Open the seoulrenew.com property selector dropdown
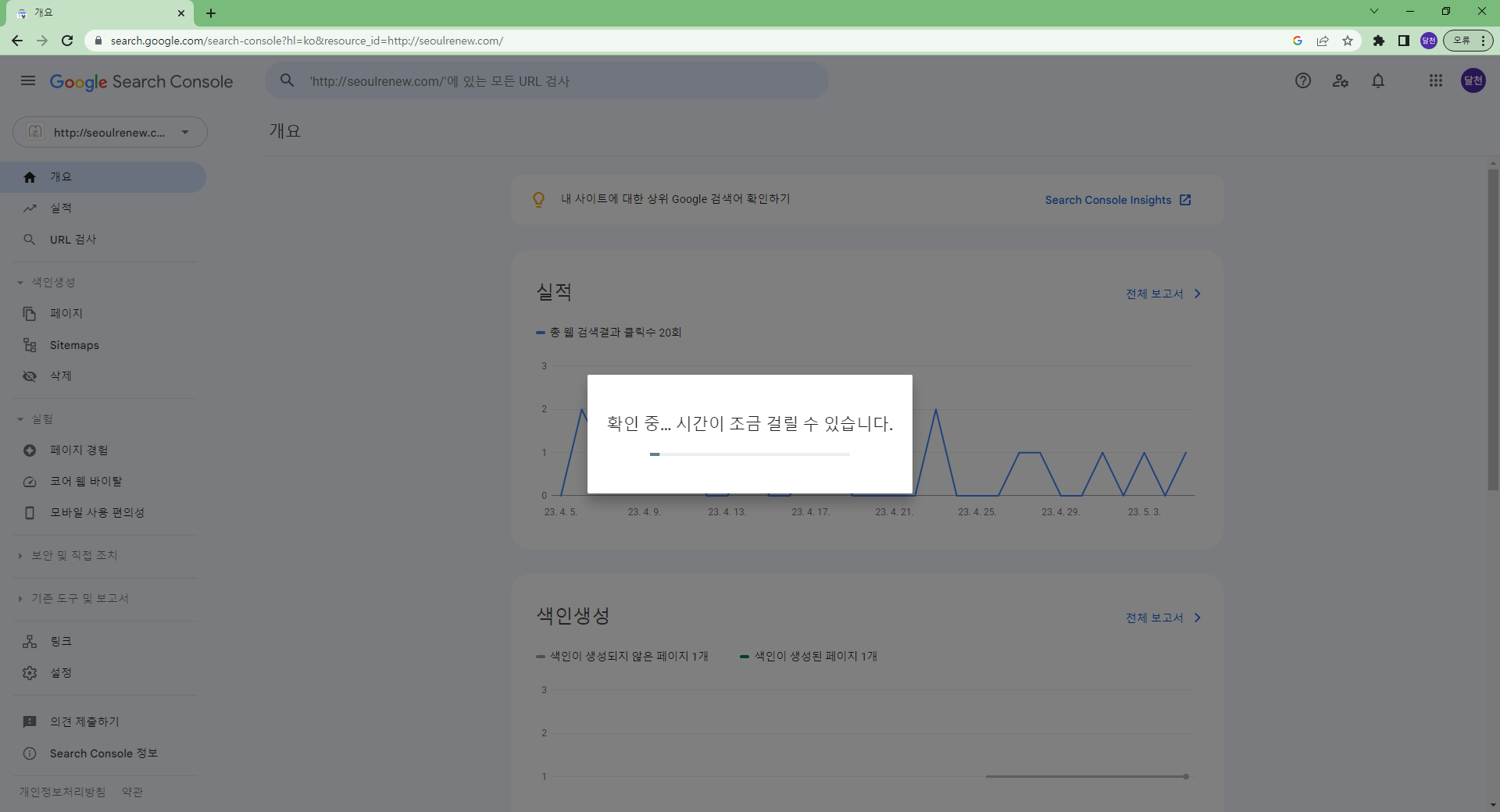 [109, 132]
